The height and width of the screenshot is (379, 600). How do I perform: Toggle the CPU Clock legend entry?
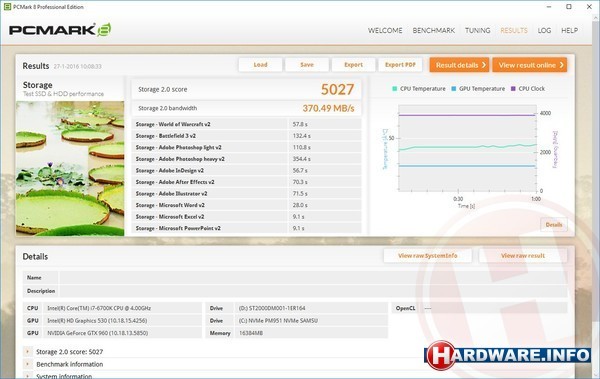pyautogui.click(x=528, y=88)
